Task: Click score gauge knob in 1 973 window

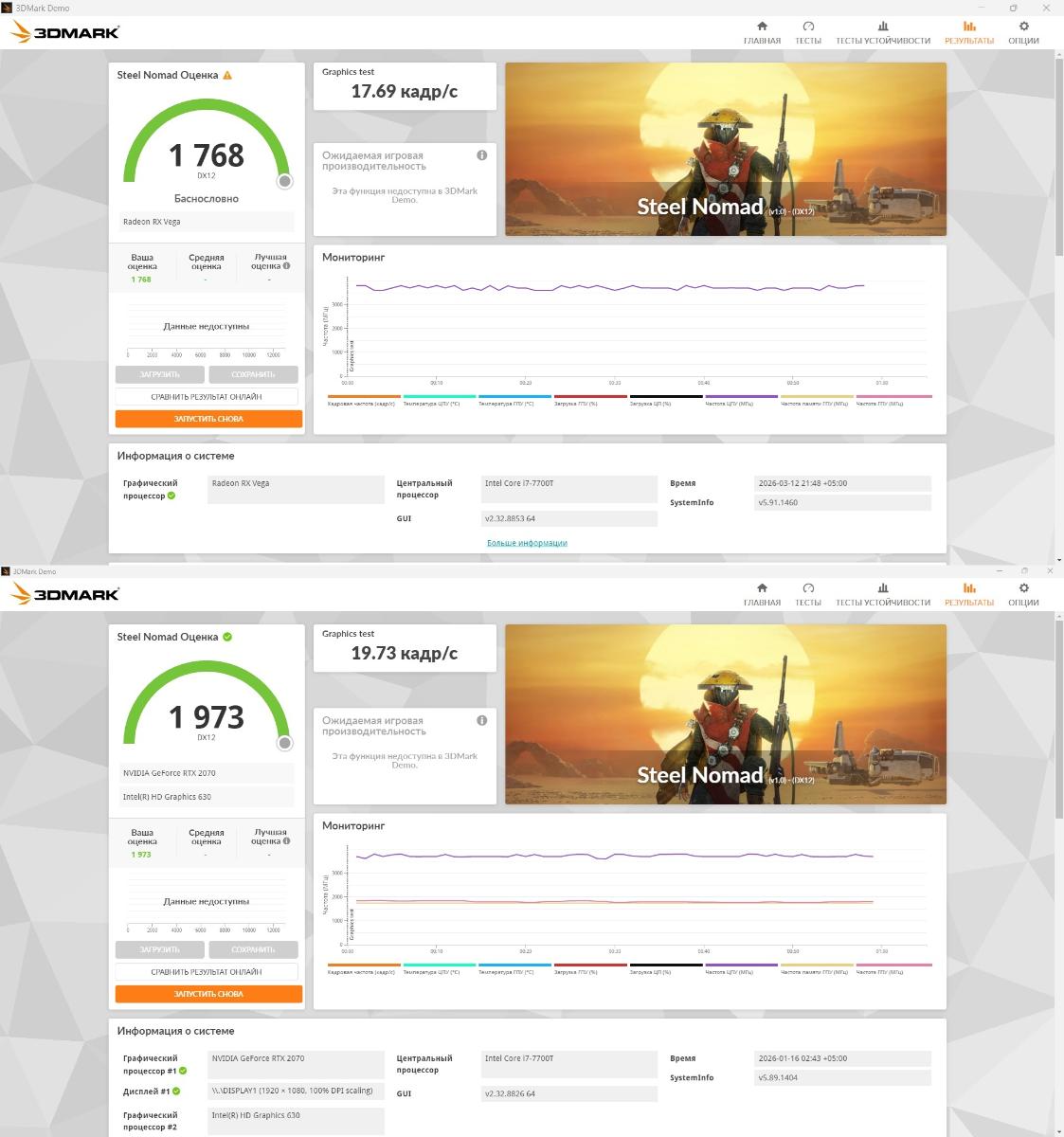Action: point(284,743)
